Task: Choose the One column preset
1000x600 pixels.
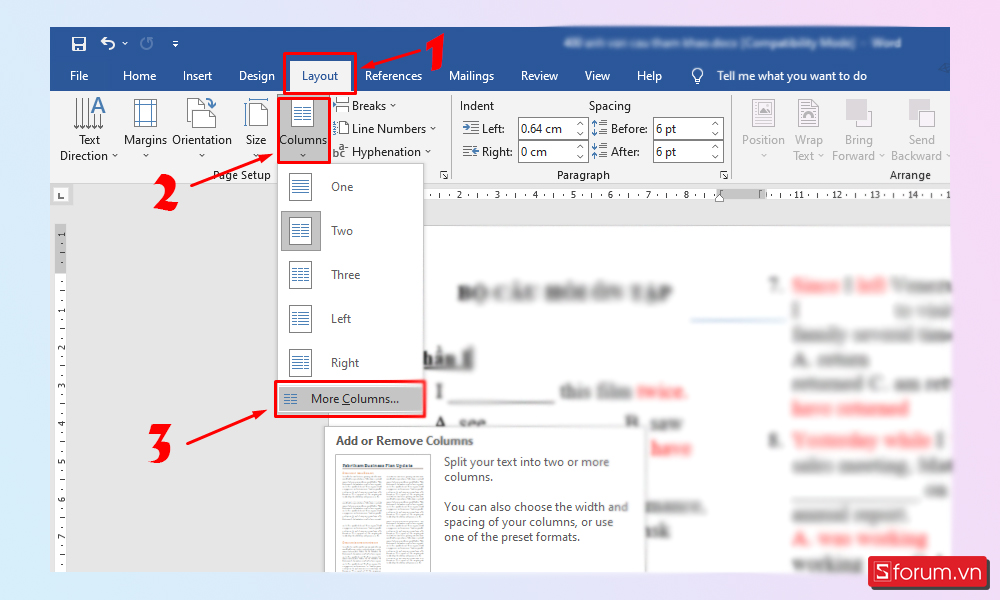Action: (x=350, y=187)
